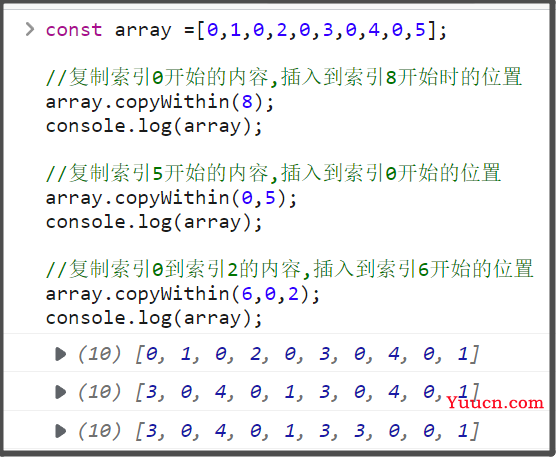Screen dimensions: 556x457
Task: Click the comment about copying from index 5
Action: (273, 173)
